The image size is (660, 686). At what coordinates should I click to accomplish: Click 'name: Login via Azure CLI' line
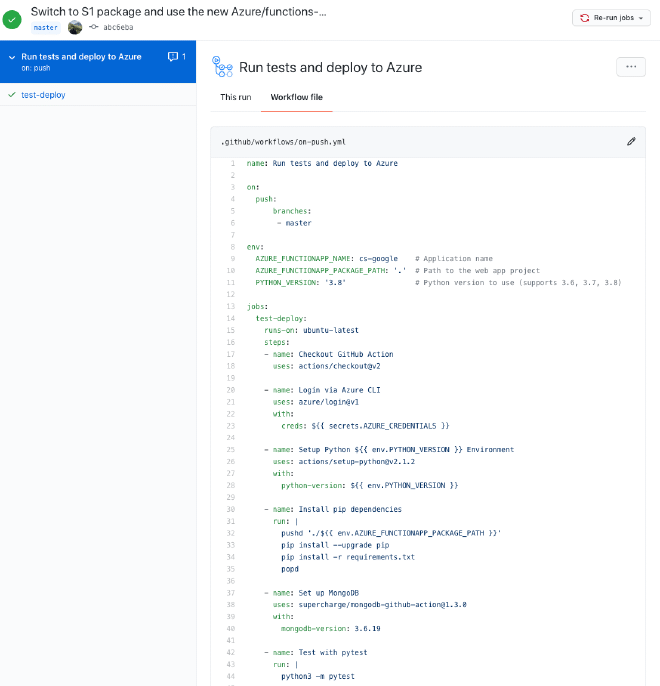(x=322, y=390)
